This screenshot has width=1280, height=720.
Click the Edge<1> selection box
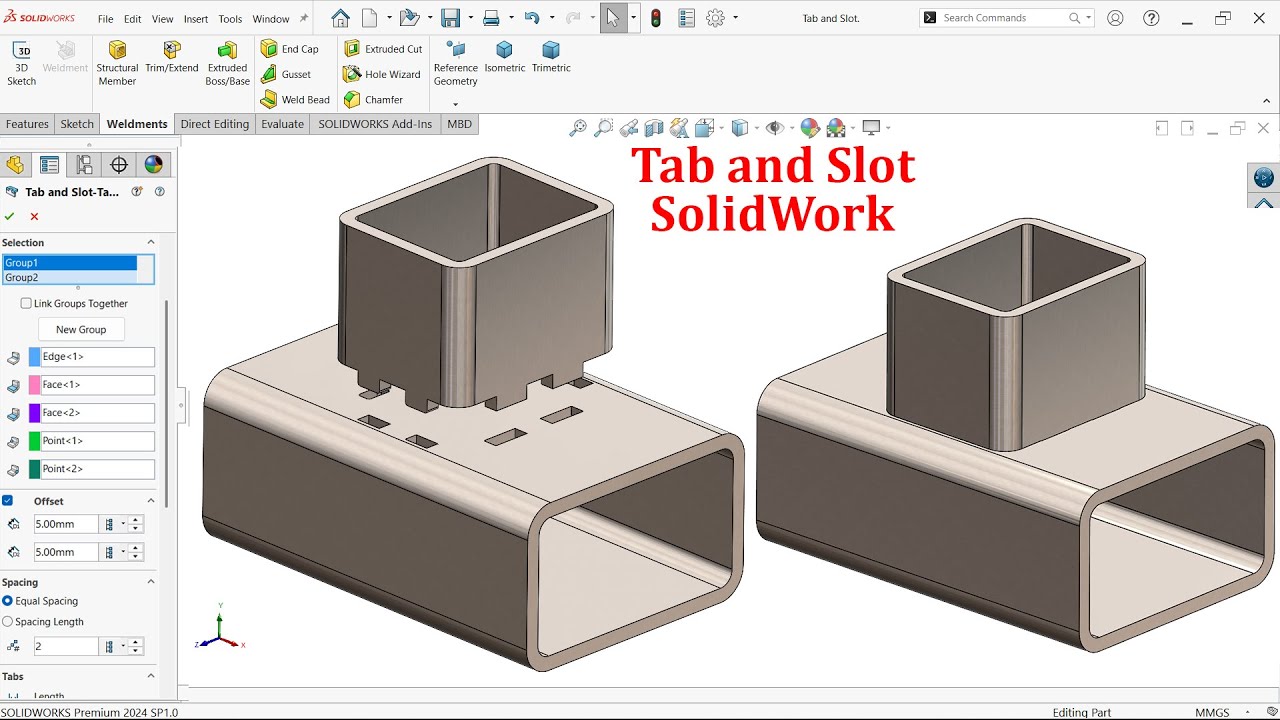(98, 357)
